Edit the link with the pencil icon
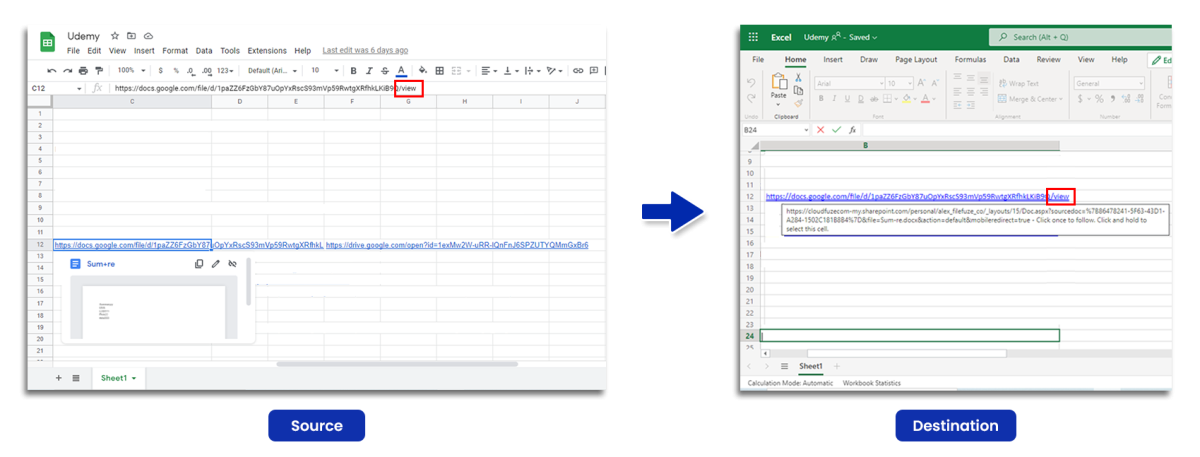This screenshot has height=457, width=1200. pos(215,264)
